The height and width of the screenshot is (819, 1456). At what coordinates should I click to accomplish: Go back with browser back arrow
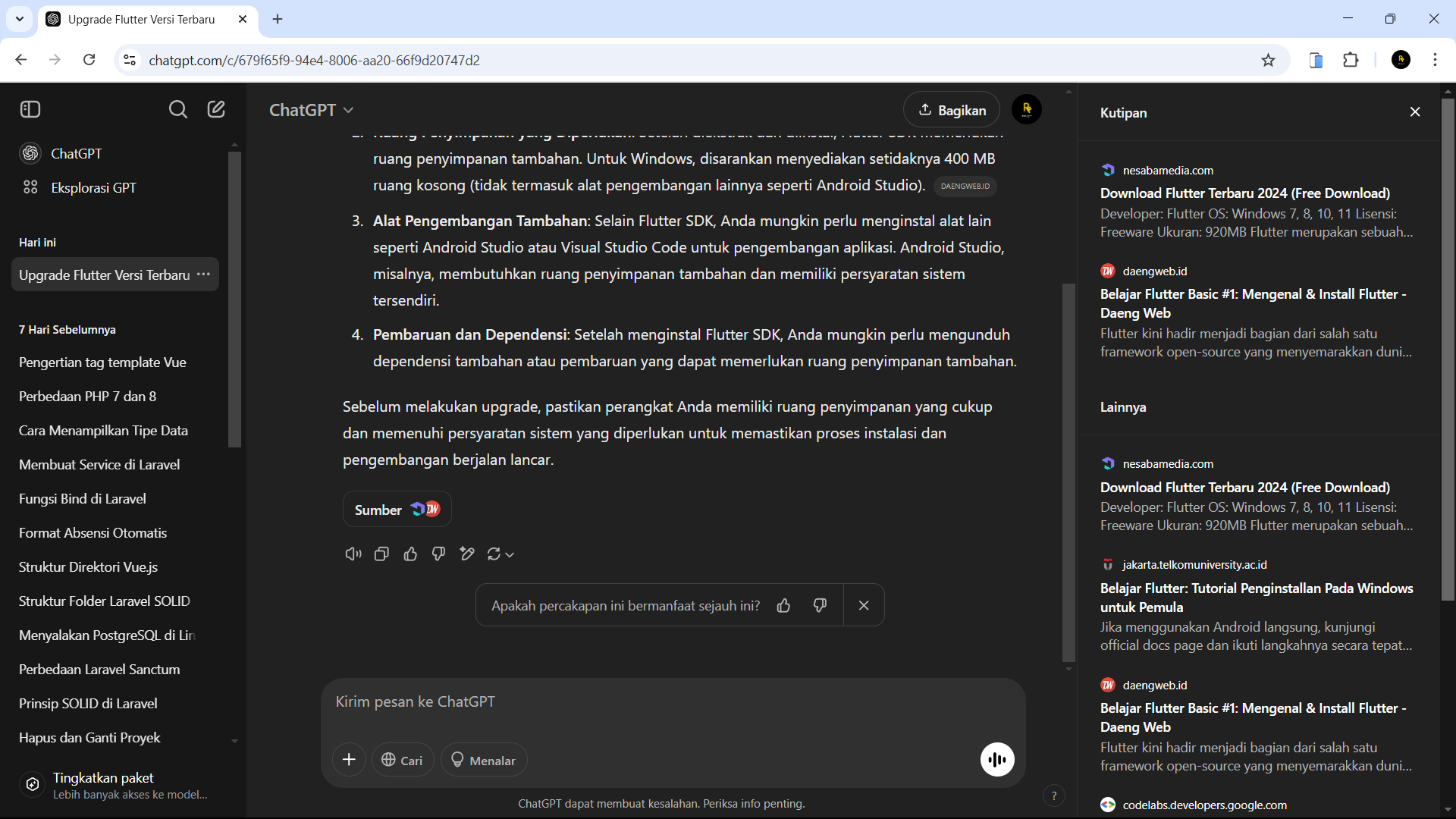(21, 60)
